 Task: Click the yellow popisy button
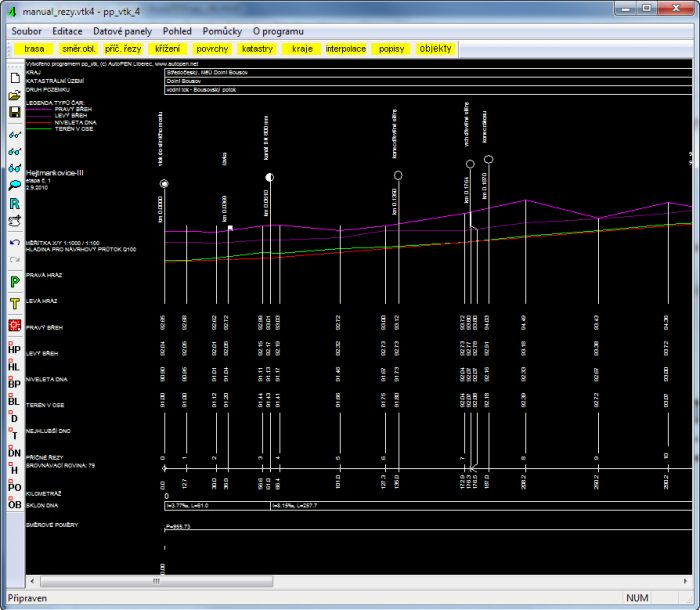tap(392, 49)
